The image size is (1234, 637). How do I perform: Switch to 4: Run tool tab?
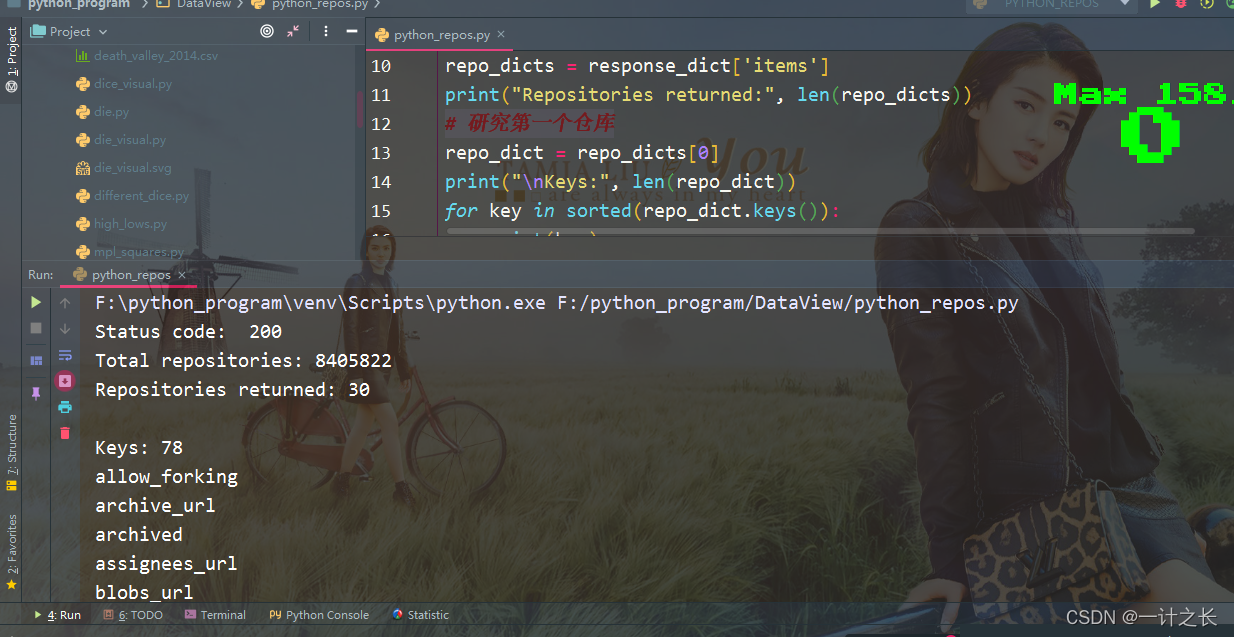(x=58, y=615)
